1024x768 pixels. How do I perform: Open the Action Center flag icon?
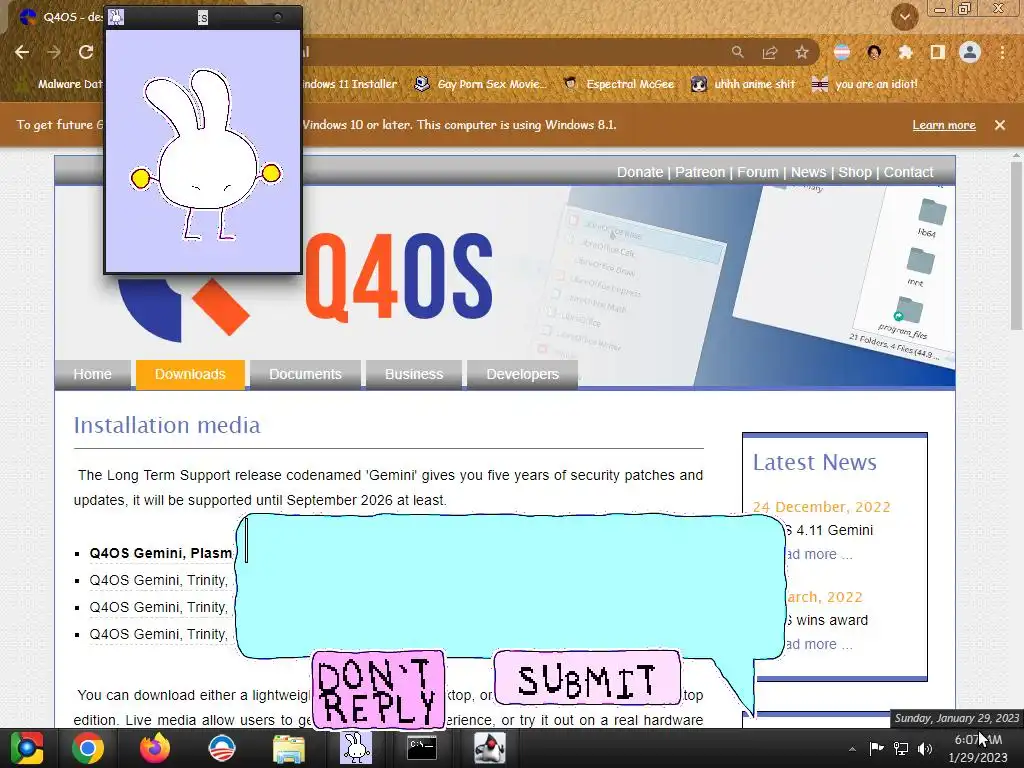(876, 748)
